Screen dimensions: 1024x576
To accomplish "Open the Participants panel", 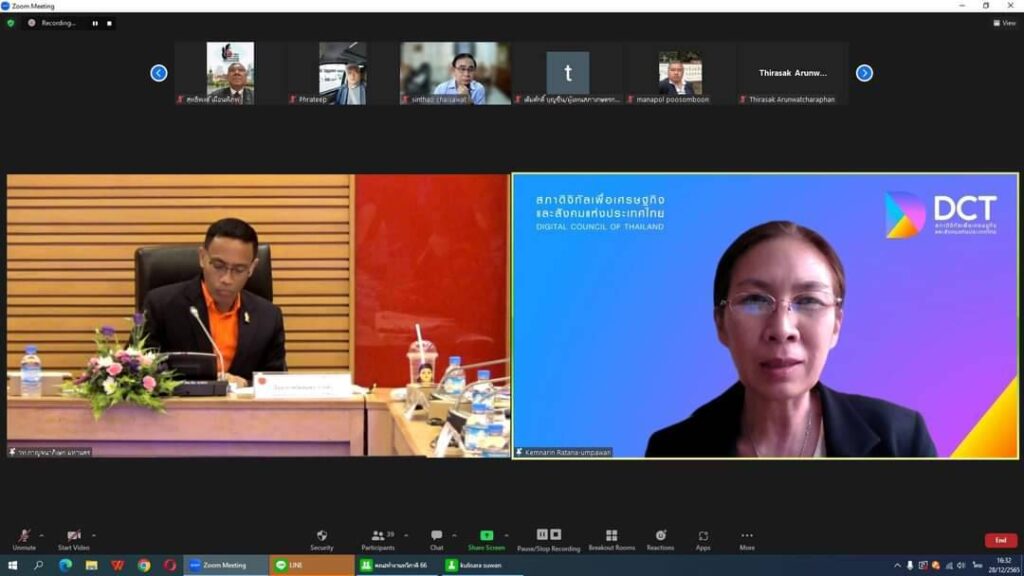I will click(x=377, y=538).
